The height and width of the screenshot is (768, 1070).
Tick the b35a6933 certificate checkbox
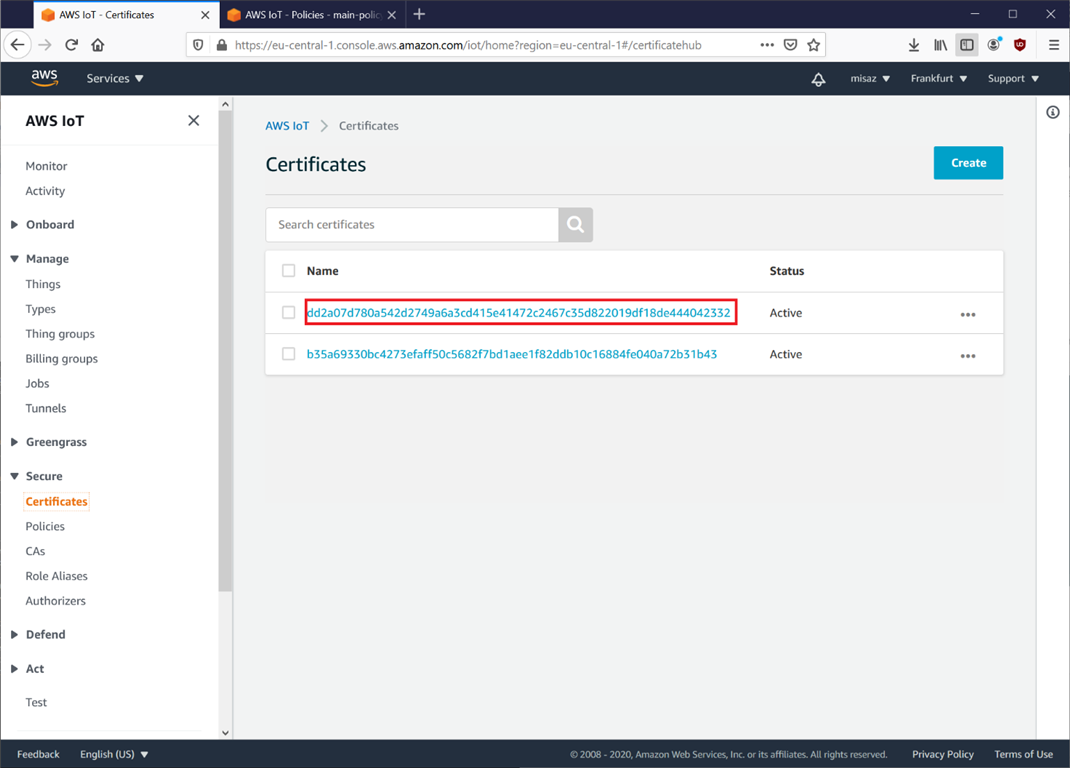click(288, 354)
